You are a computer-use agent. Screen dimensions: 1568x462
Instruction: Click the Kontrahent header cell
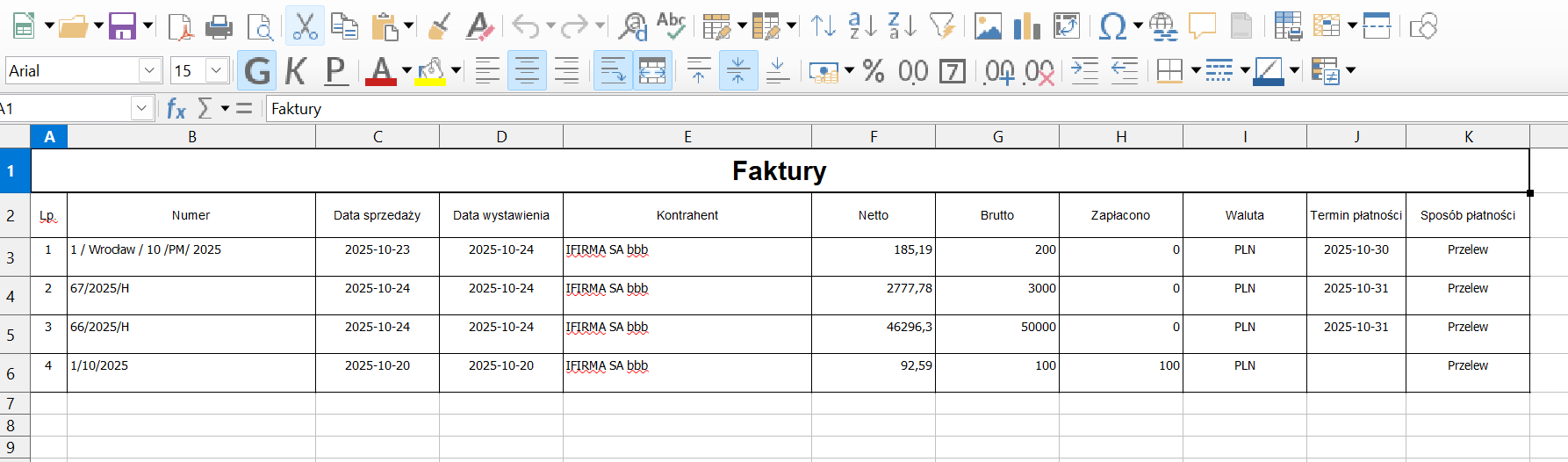(x=687, y=215)
